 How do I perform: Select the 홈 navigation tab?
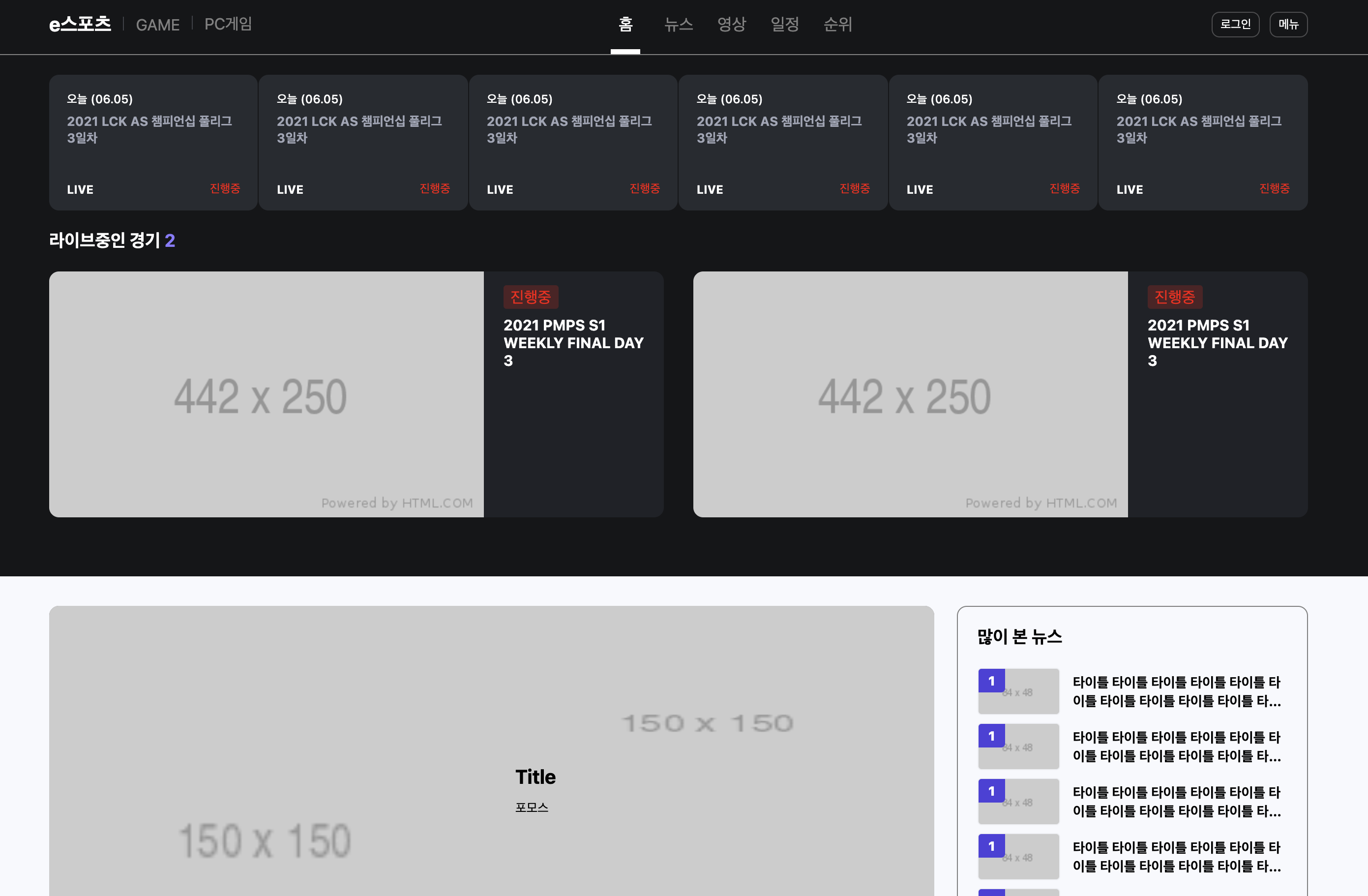pyautogui.click(x=625, y=24)
